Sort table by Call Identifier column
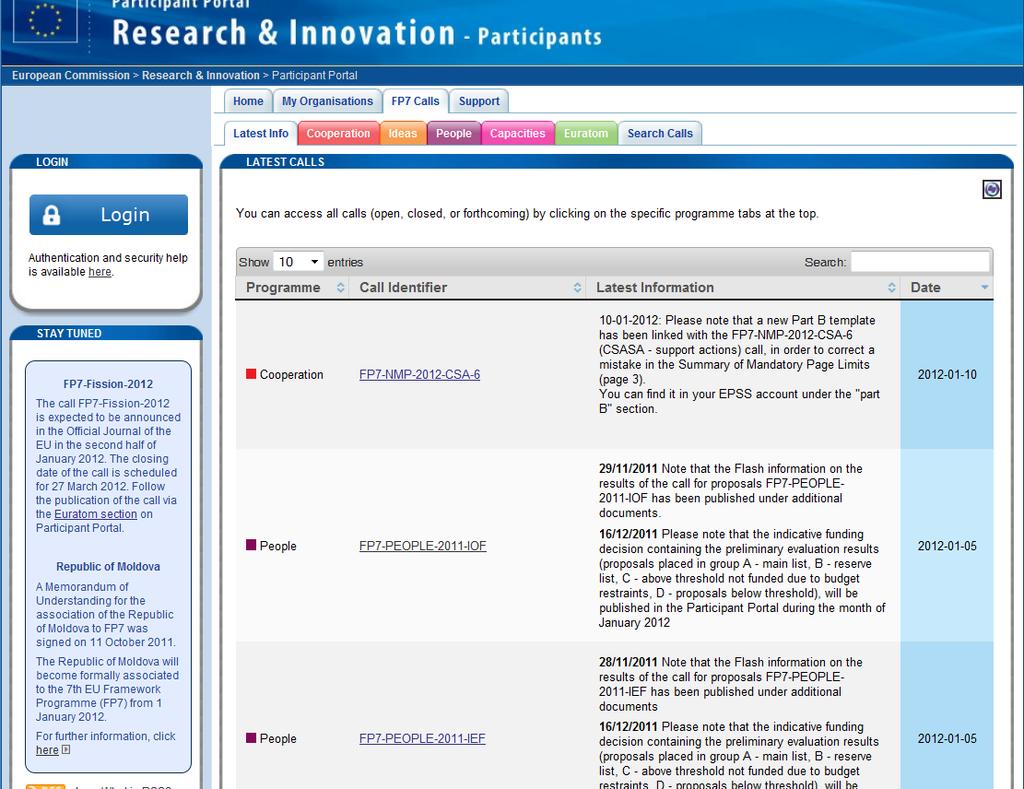The height and width of the screenshot is (789, 1024). click(468, 287)
